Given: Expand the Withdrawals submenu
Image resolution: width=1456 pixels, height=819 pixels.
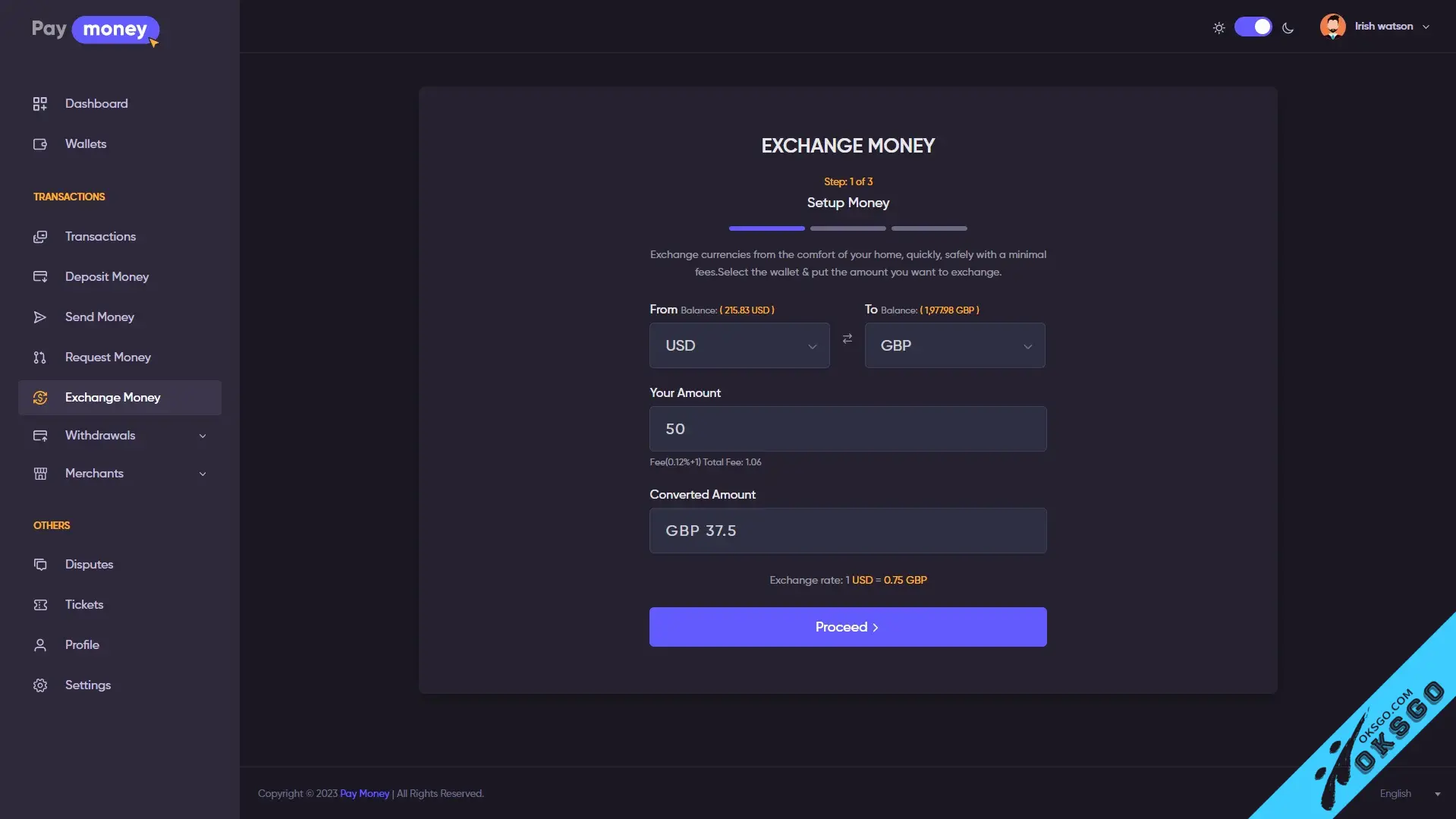Looking at the screenshot, I should click(x=120, y=436).
